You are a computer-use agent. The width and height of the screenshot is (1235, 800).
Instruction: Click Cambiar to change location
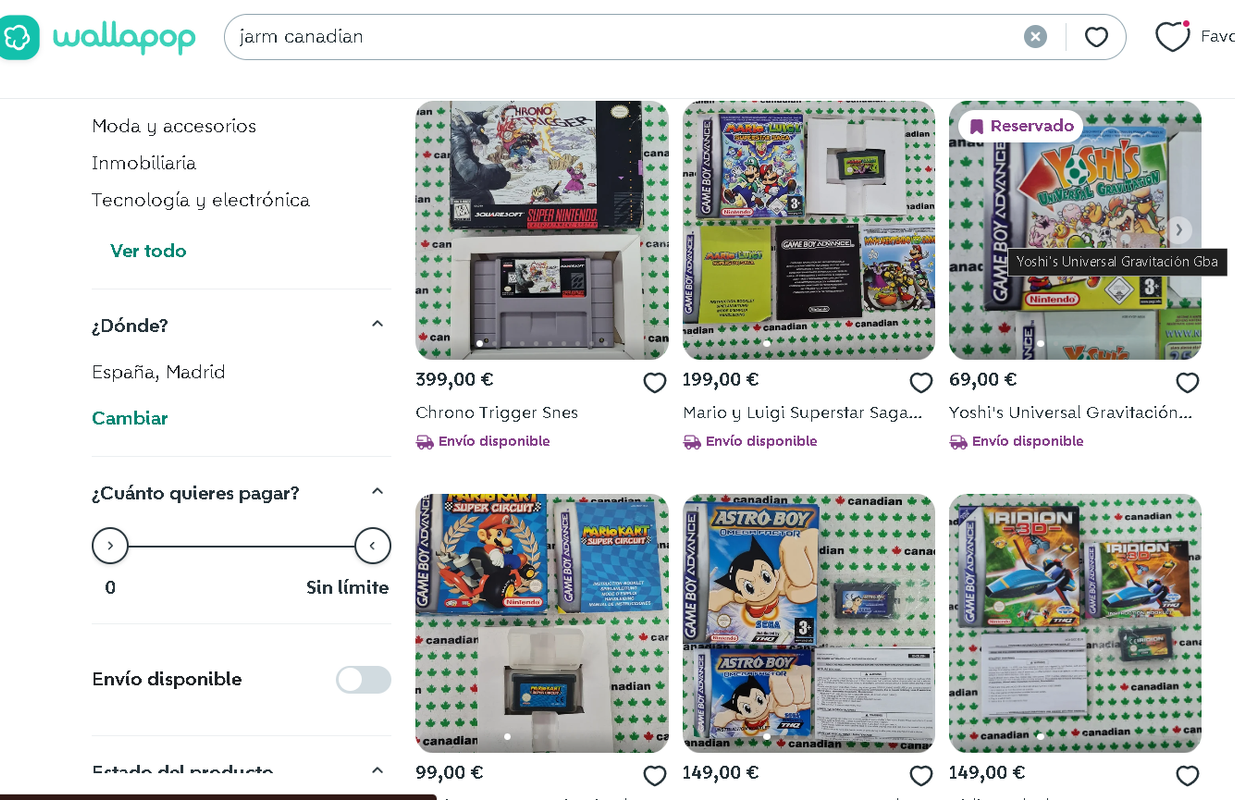point(130,418)
